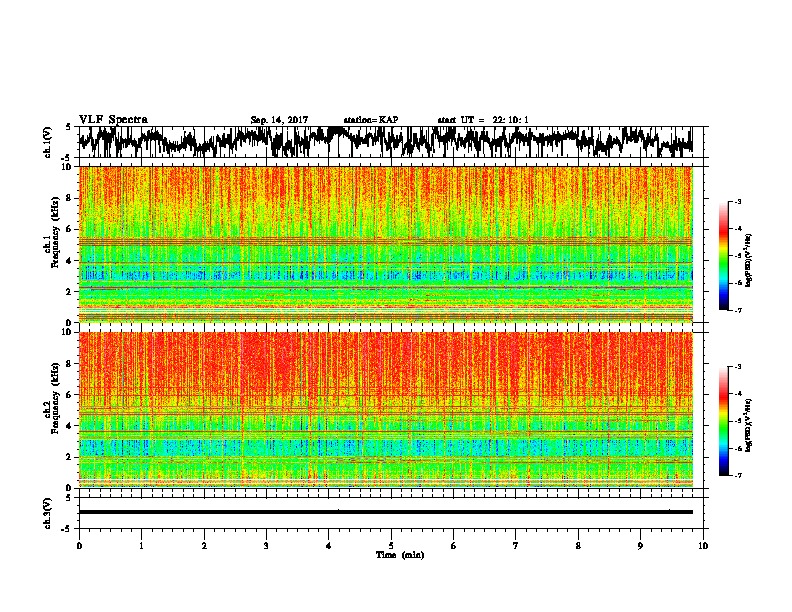Click time axis tick label '3'
This screenshot has width=792, height=612.
(266, 546)
